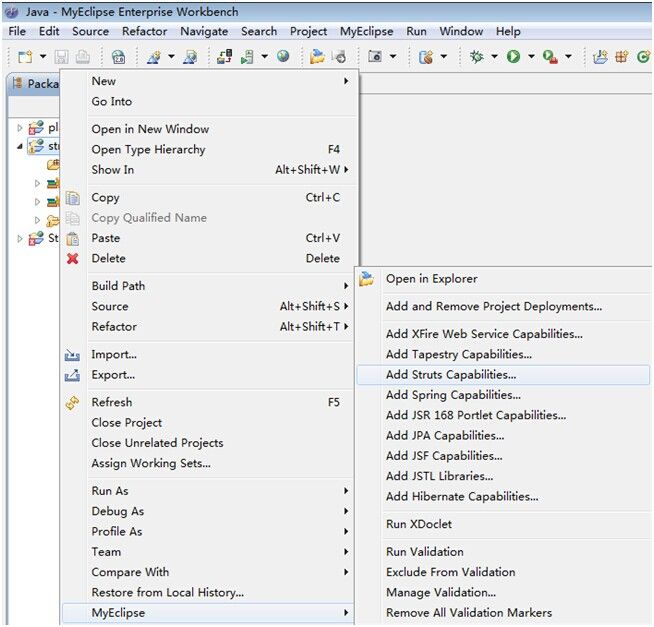Collapse the selected project tree node
The image size is (654, 627).
(20, 146)
